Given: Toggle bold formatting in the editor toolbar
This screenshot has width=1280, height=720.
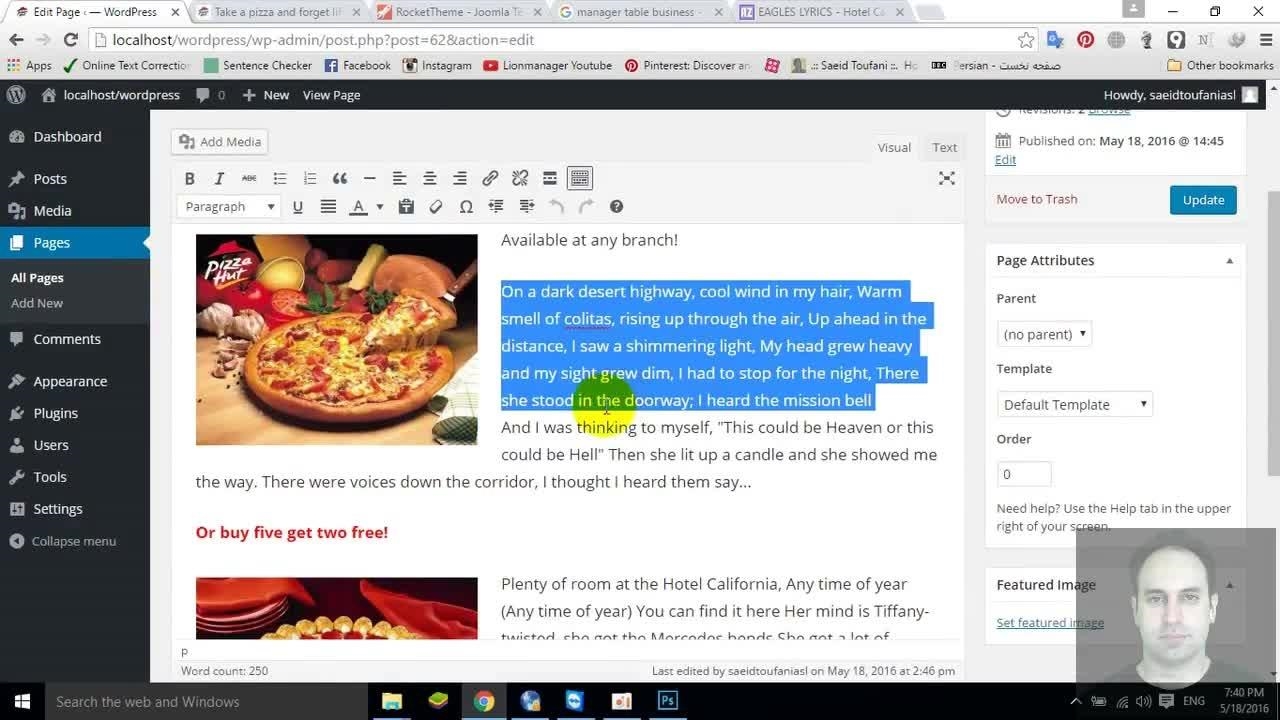Looking at the screenshot, I should click(x=189, y=178).
